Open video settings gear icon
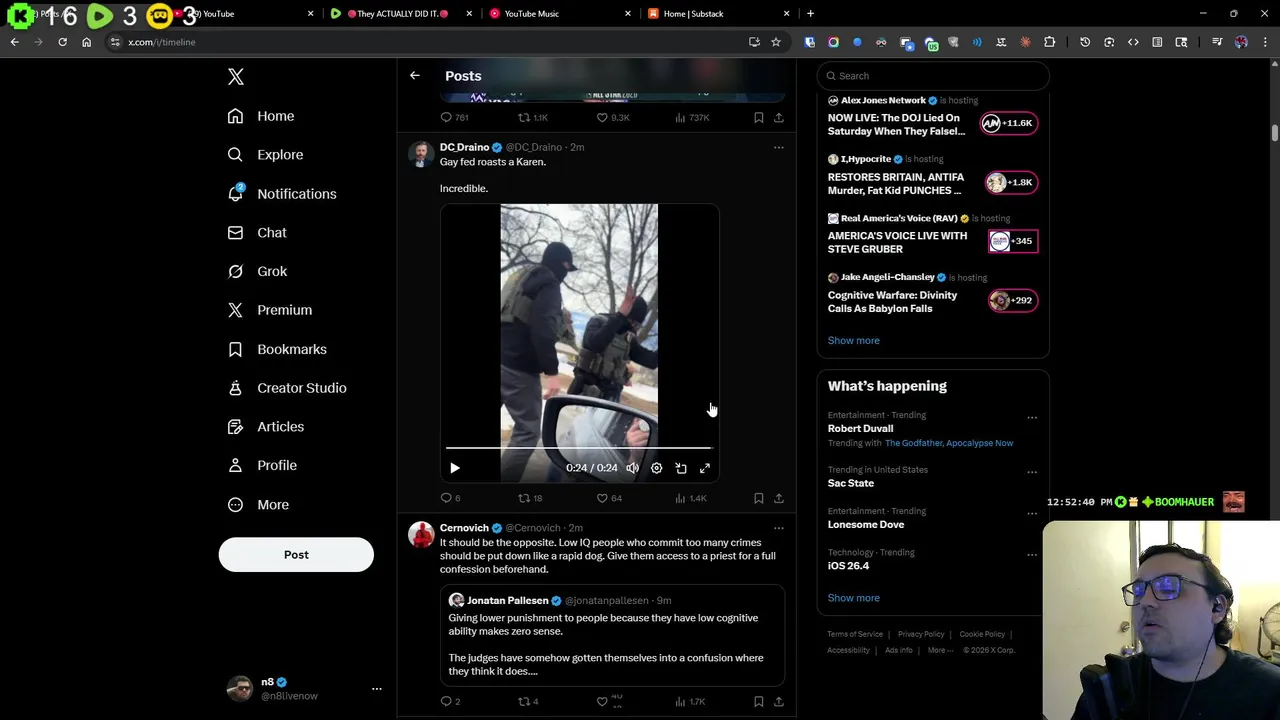The image size is (1280, 720). 657,468
